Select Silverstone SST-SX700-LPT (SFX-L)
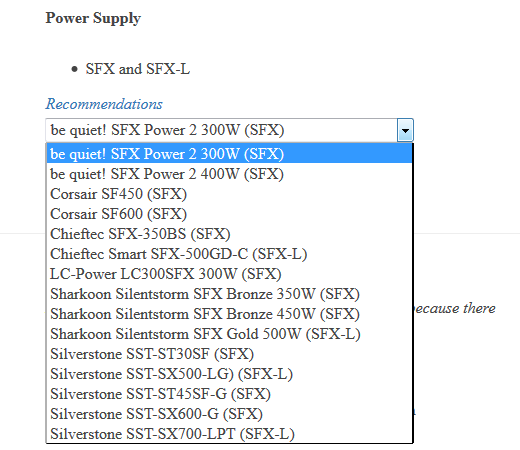This screenshot has height=450, width=520. coord(229,434)
